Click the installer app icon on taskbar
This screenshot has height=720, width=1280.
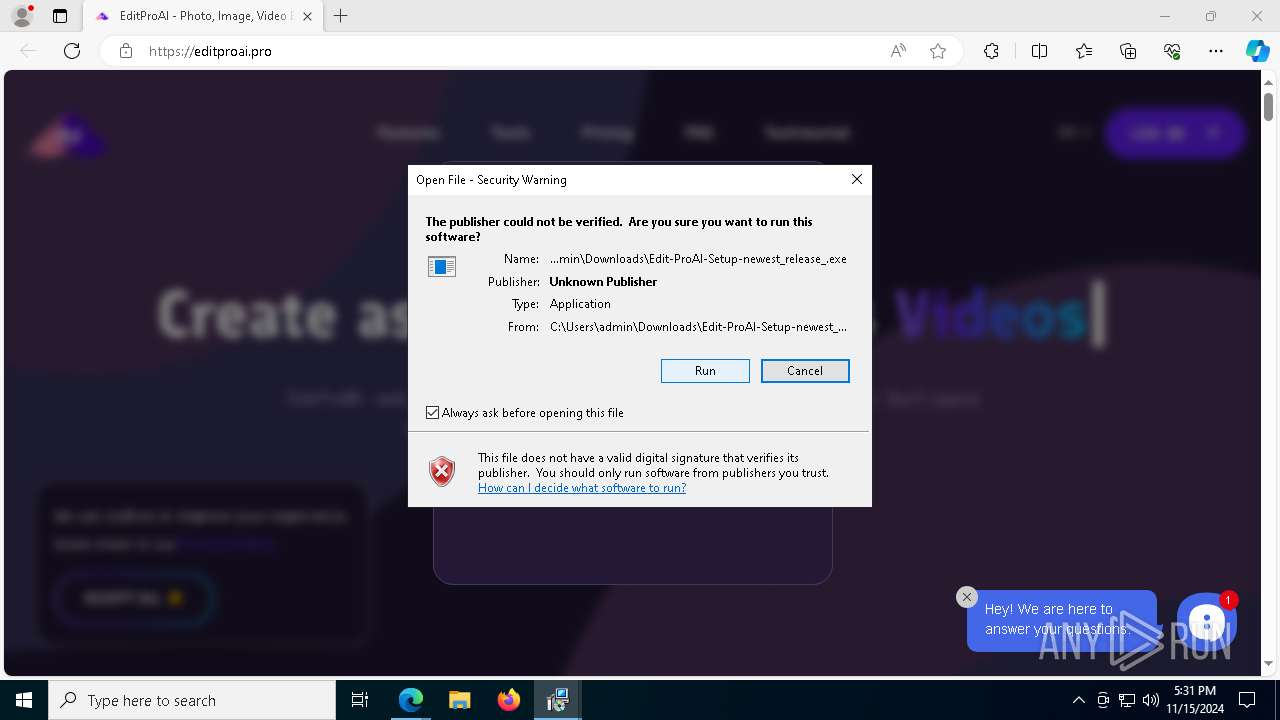point(557,700)
